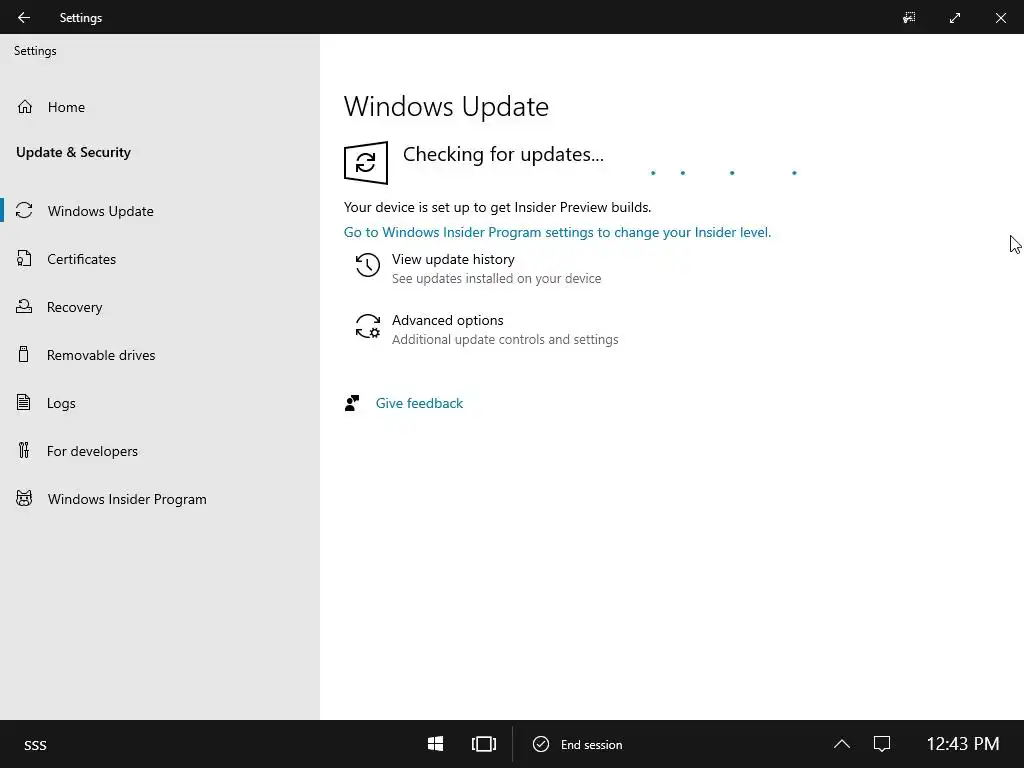Click the remote display icon in title bar
Viewport: 1024px width, 768px height.
(x=909, y=18)
